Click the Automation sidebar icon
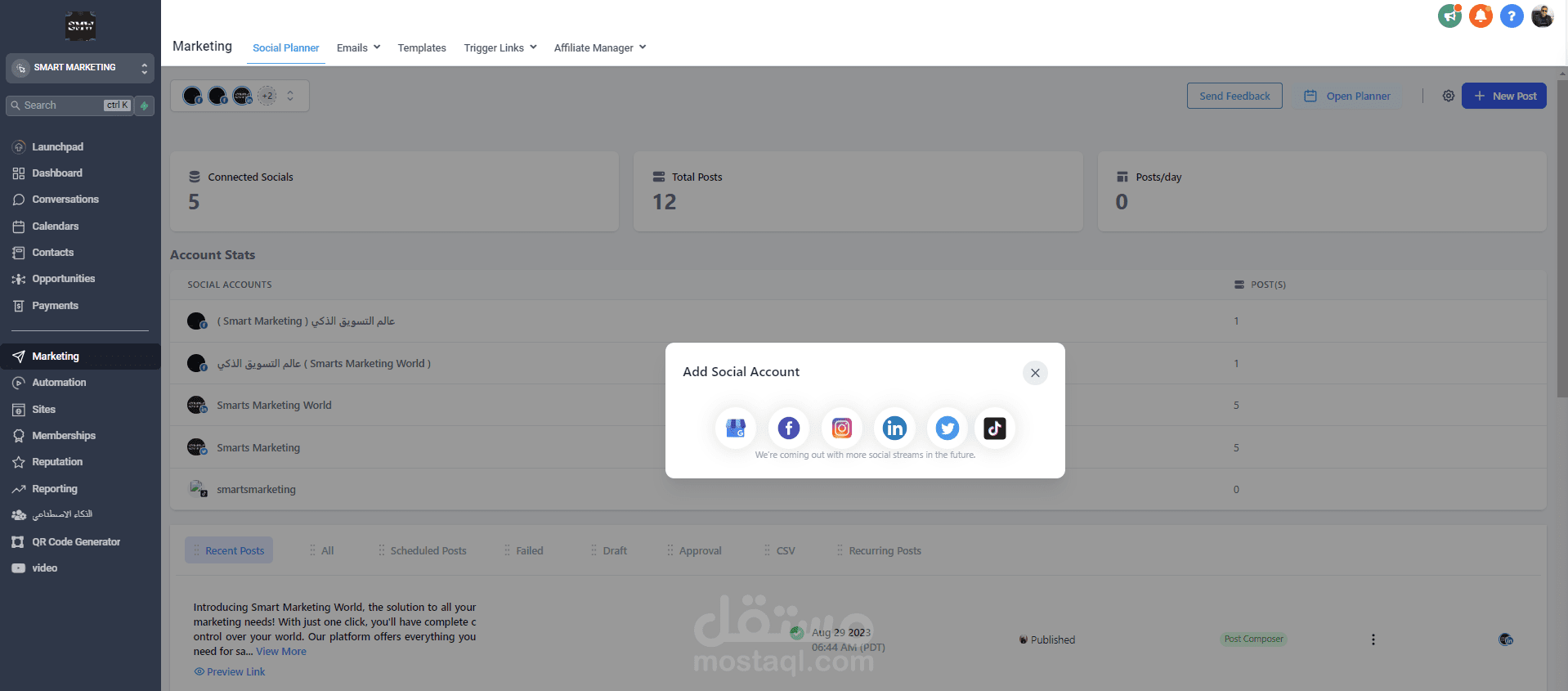This screenshot has height=691, width=1568. [x=19, y=383]
